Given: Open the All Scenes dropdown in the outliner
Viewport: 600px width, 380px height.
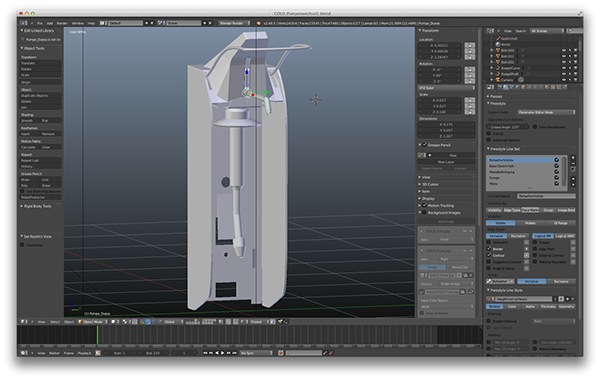Looking at the screenshot, I should pyautogui.click(x=547, y=31).
